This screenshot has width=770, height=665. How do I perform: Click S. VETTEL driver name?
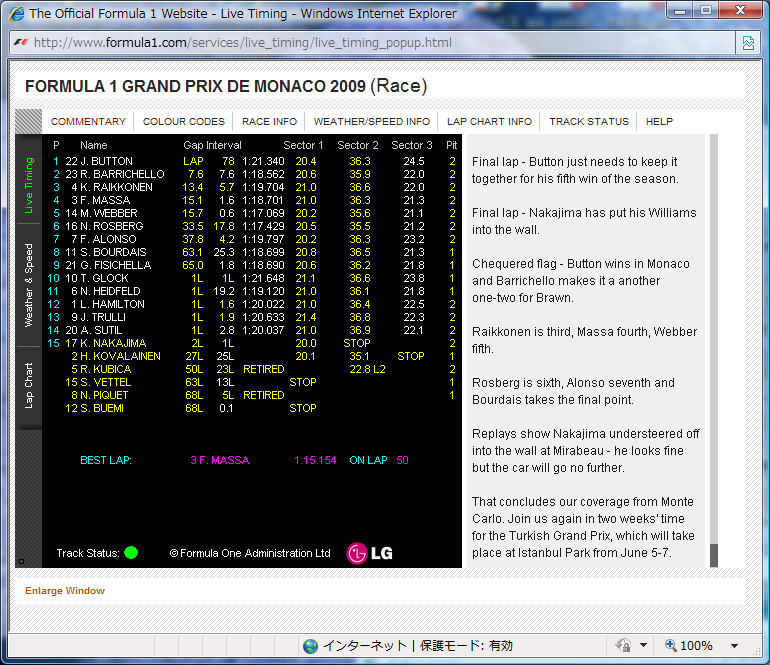(106, 382)
